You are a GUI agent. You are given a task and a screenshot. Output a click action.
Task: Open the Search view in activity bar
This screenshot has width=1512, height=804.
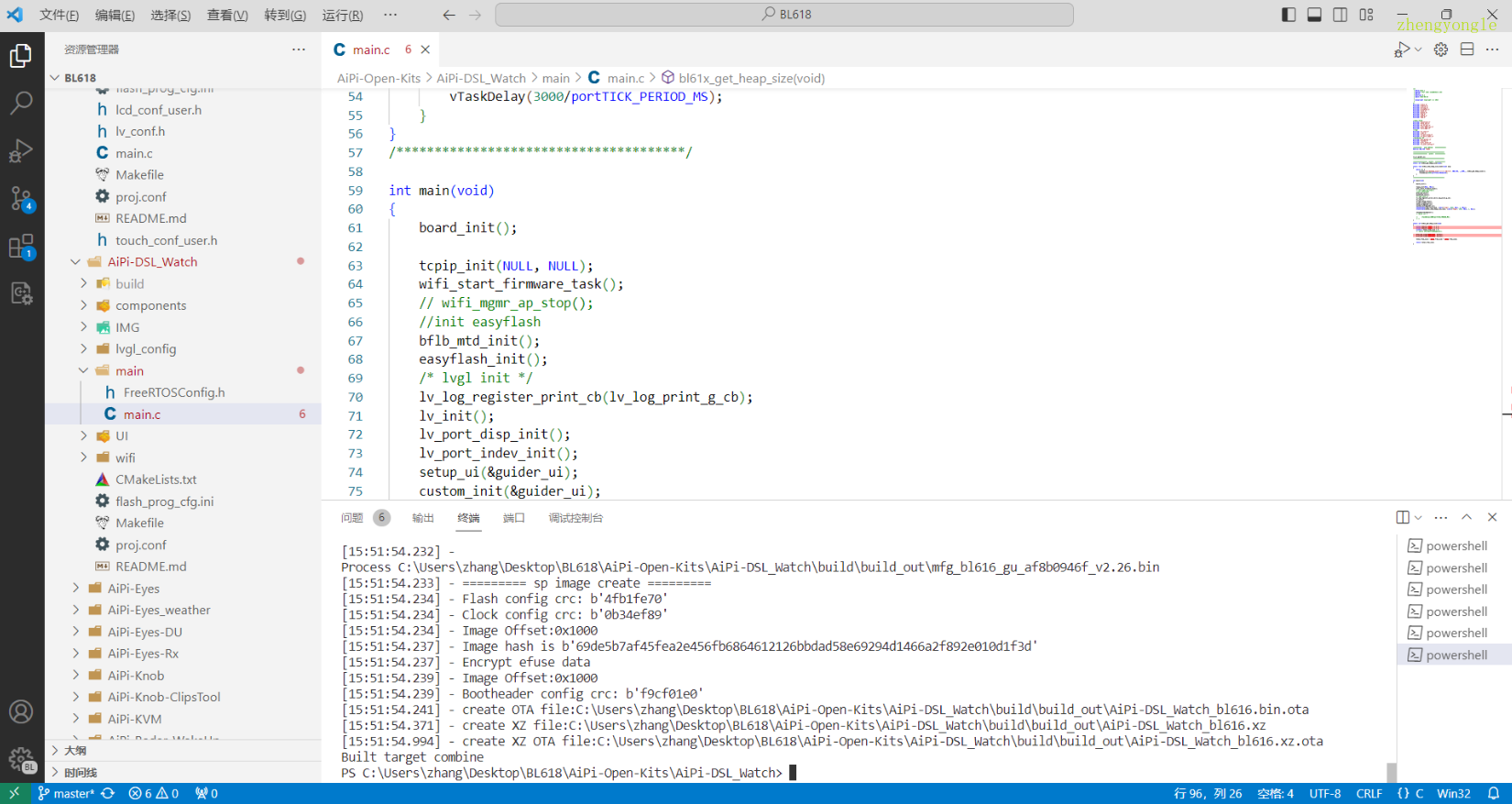(21, 103)
